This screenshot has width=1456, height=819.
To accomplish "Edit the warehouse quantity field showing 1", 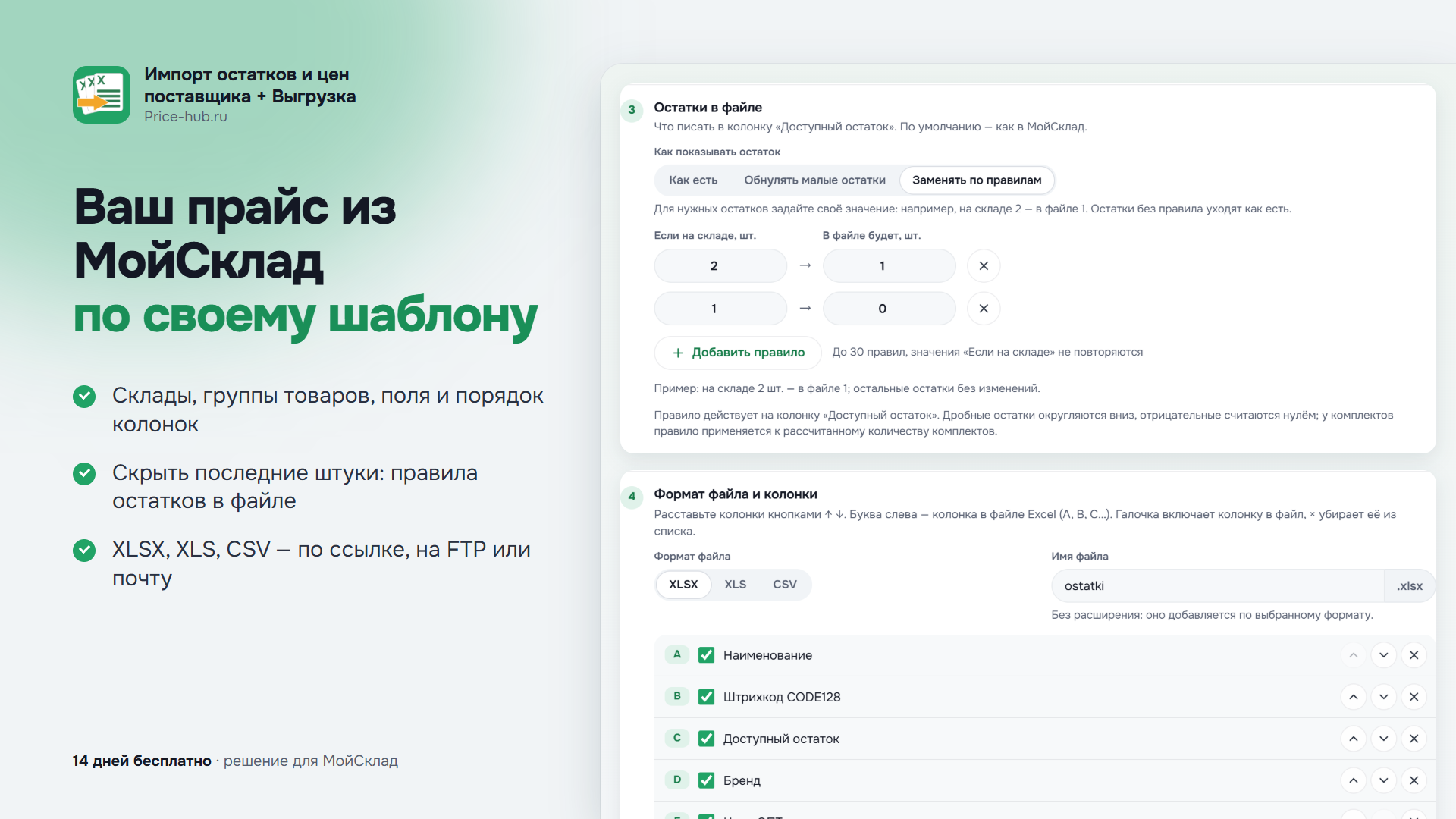I will (720, 309).
